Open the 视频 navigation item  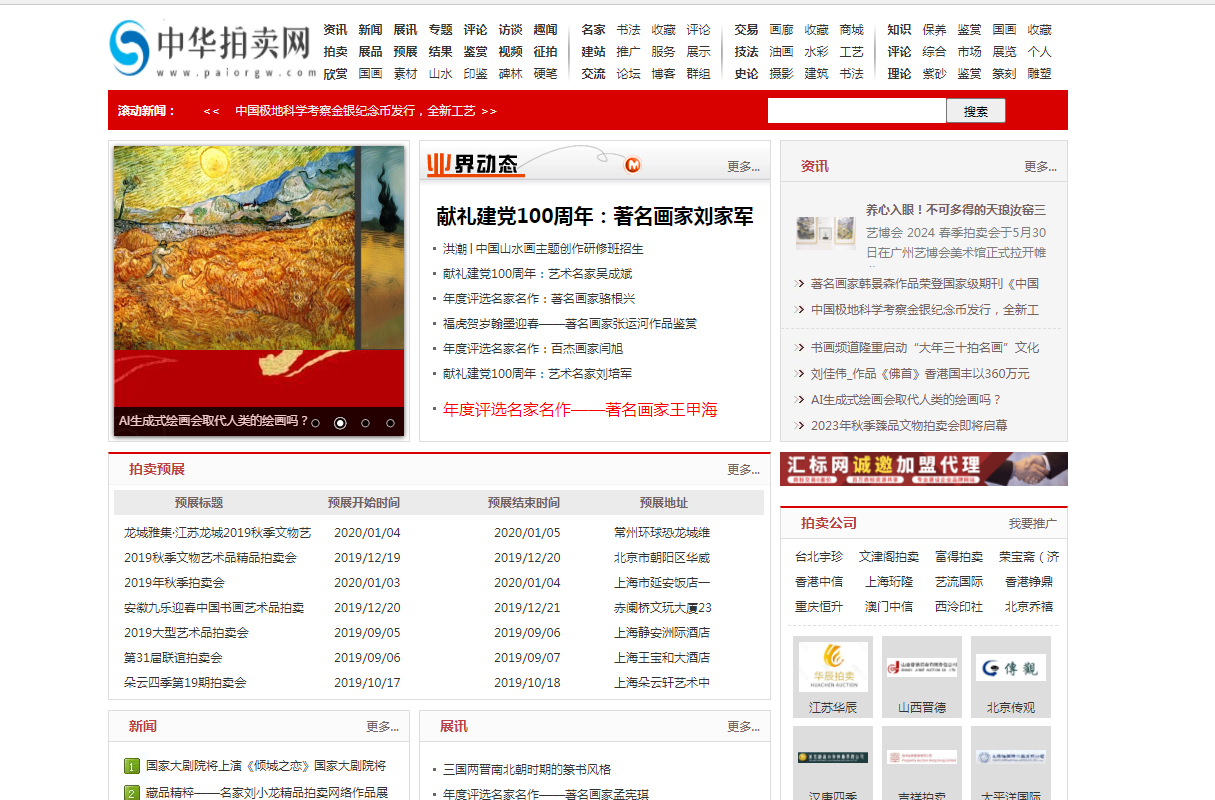pyautogui.click(x=510, y=52)
